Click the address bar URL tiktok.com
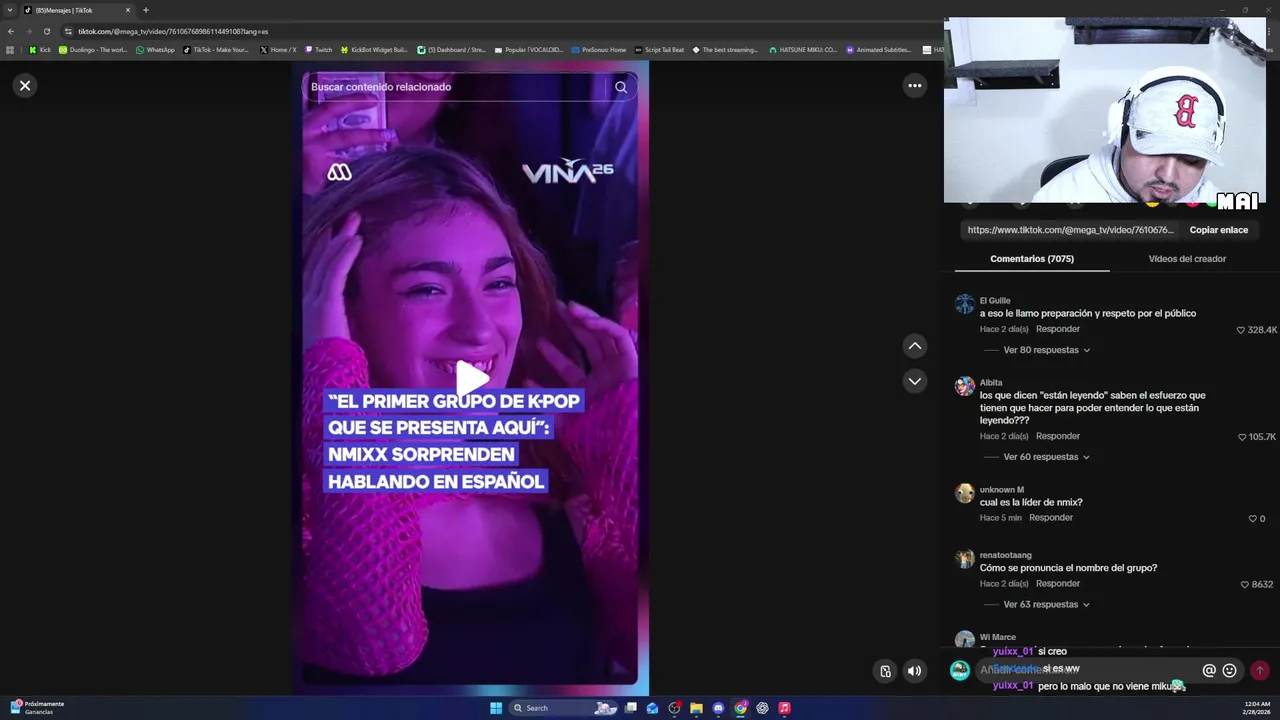 (x=172, y=31)
